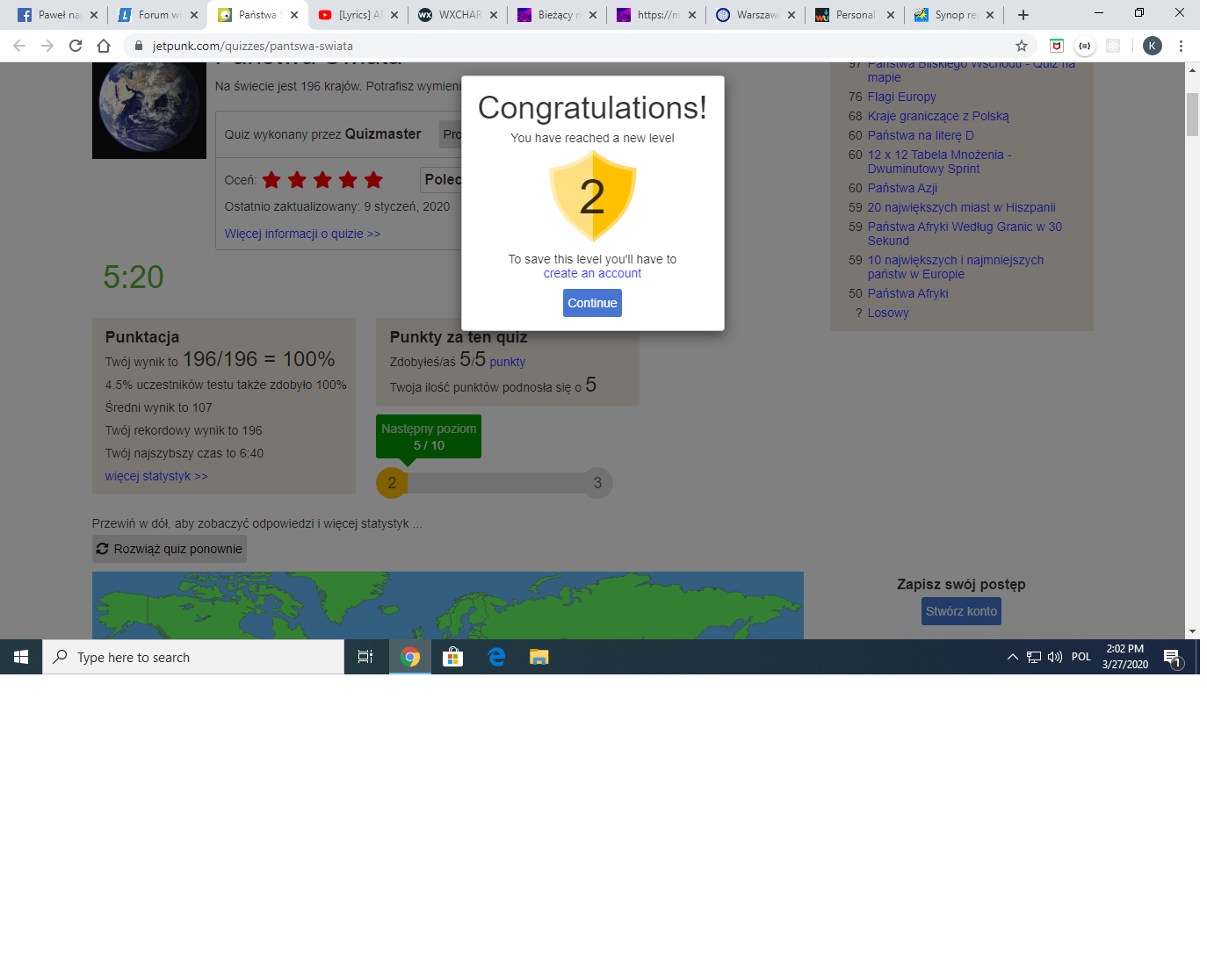1207x980 pixels.
Task: Open więcej statystyk link
Action: tap(156, 476)
